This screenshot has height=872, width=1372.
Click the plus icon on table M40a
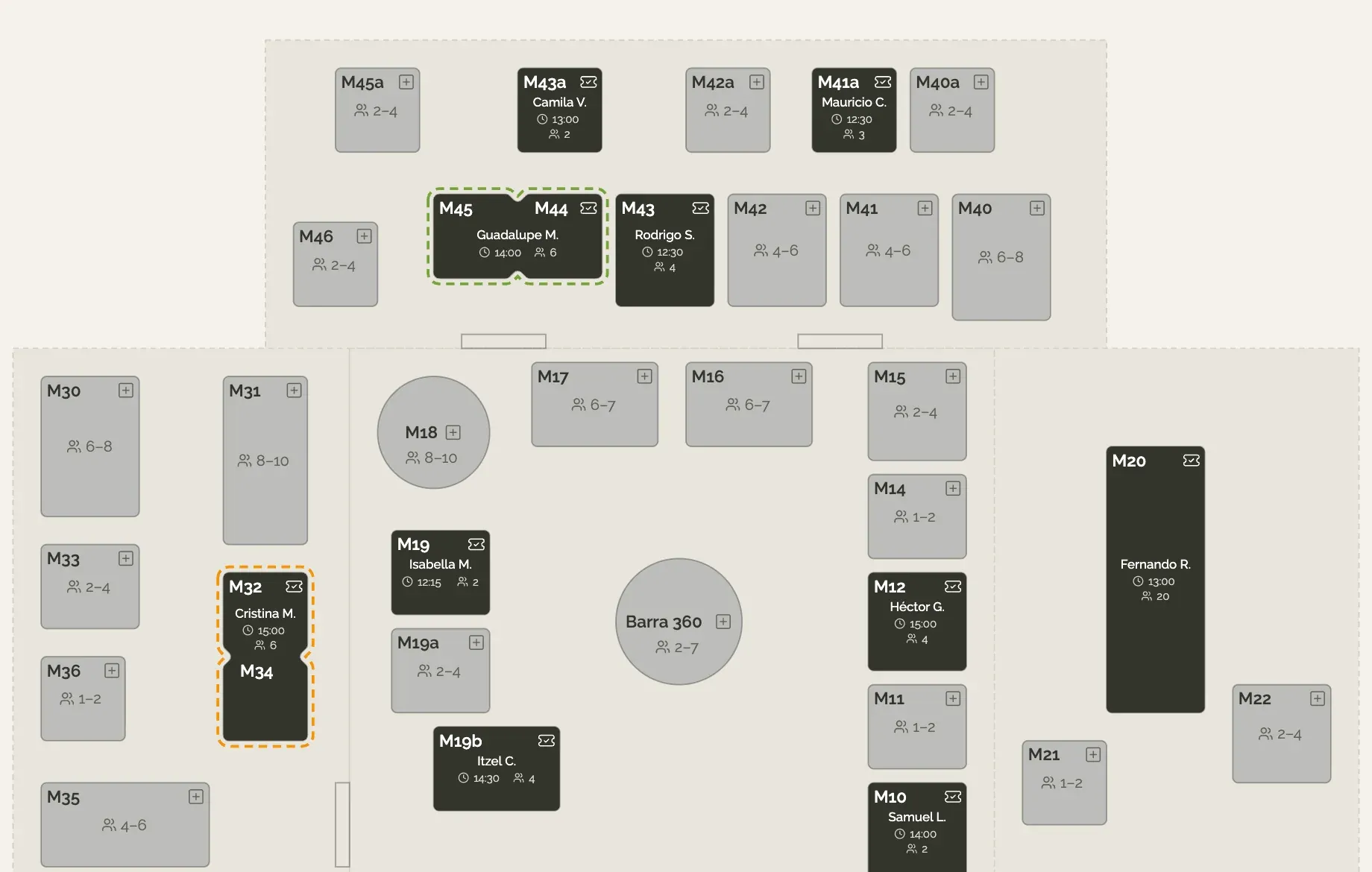click(981, 82)
